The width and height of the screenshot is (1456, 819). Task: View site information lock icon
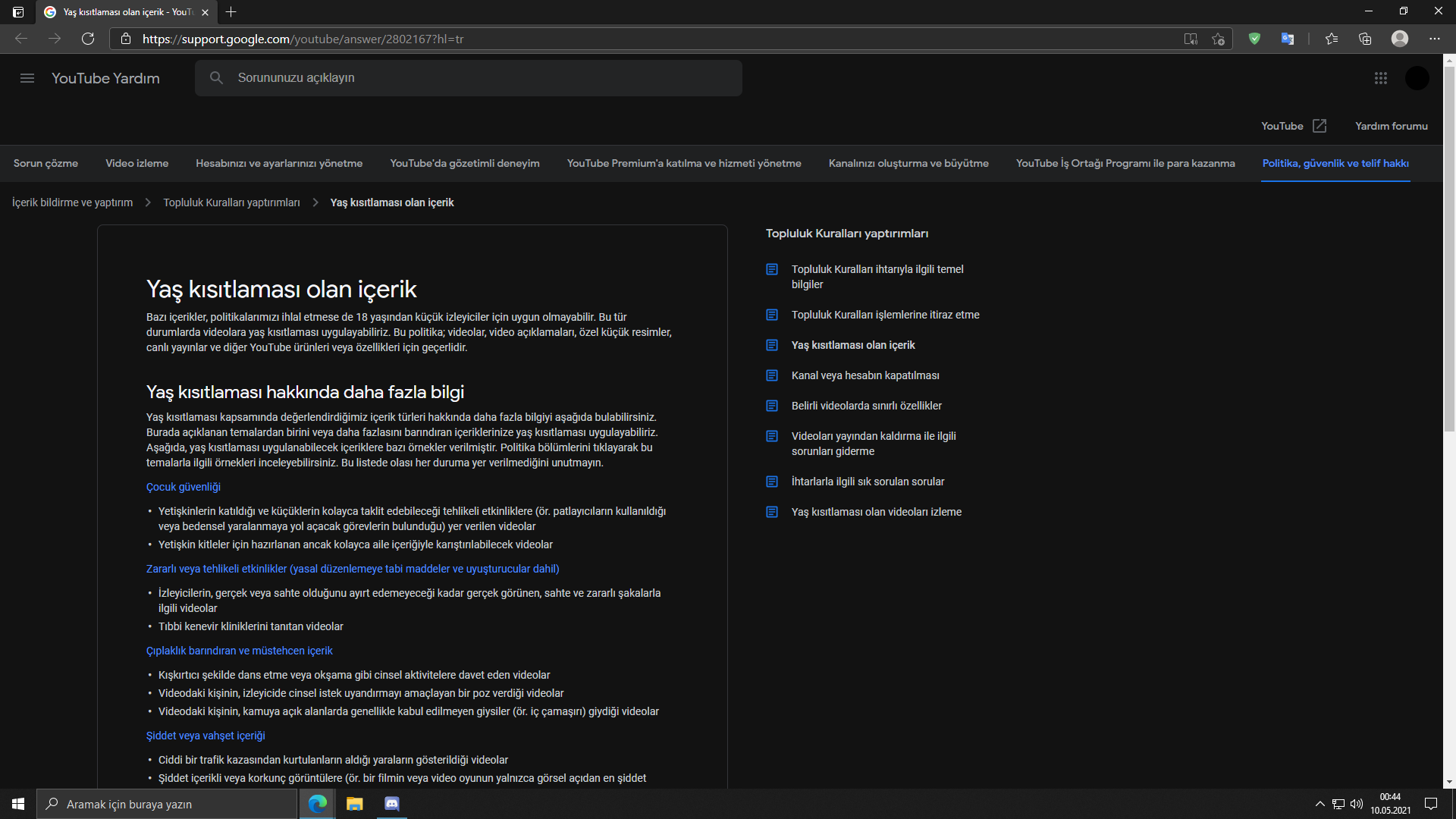126,39
